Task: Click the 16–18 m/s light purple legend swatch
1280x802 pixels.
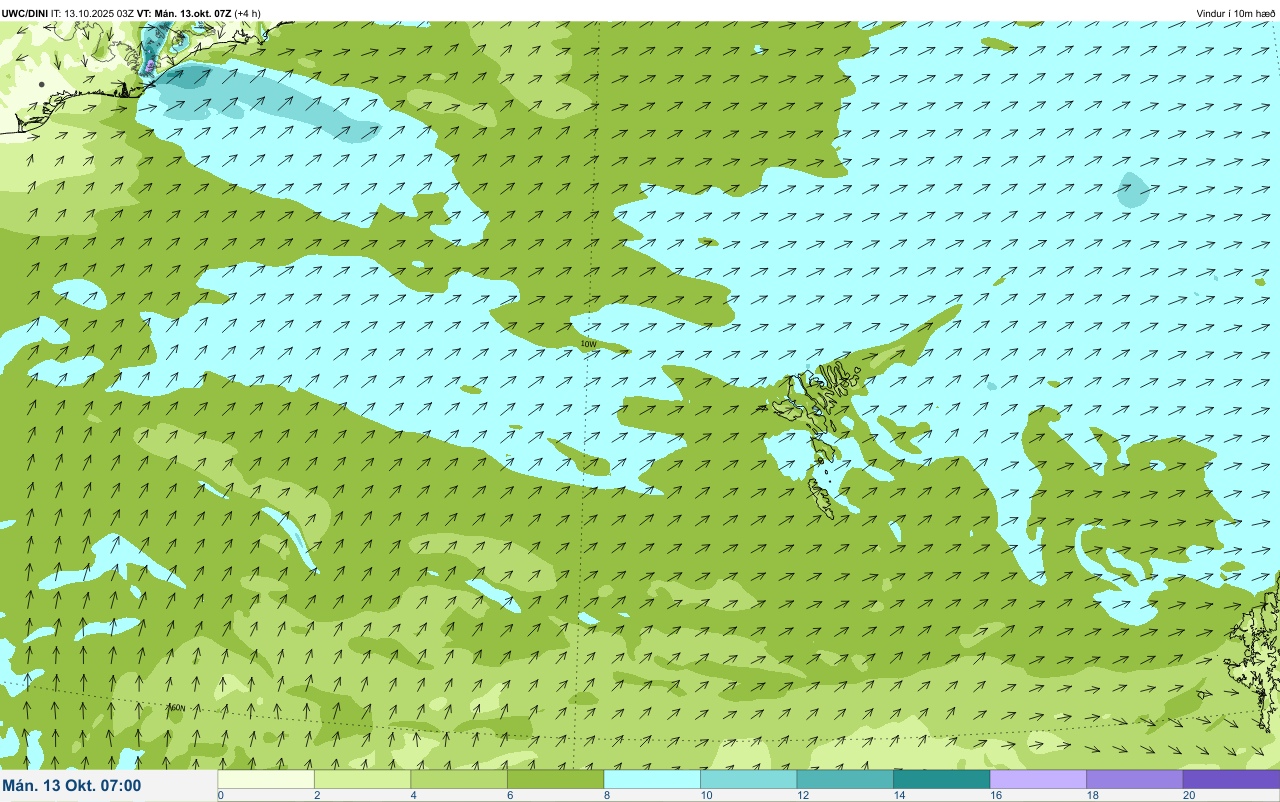Action: coord(1038,779)
